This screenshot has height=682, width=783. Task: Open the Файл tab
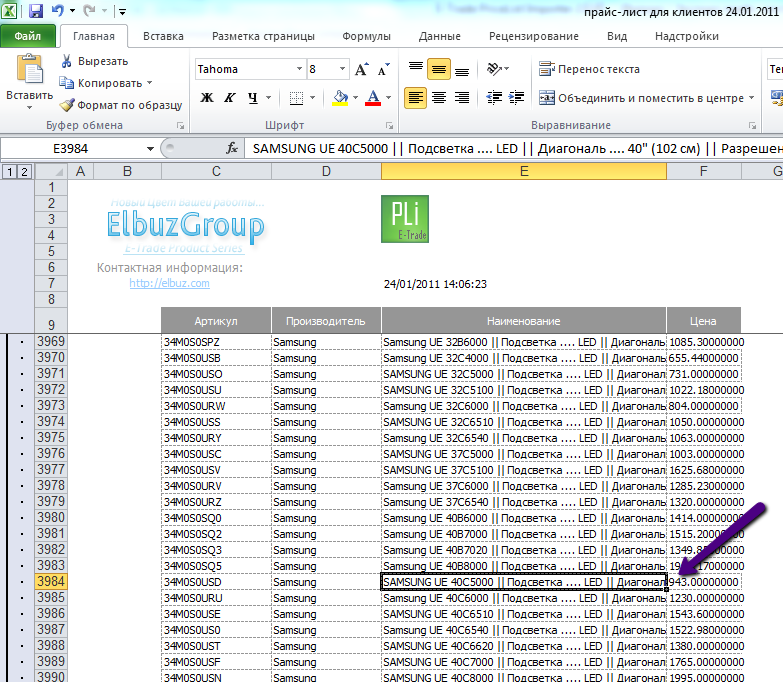[x=28, y=36]
